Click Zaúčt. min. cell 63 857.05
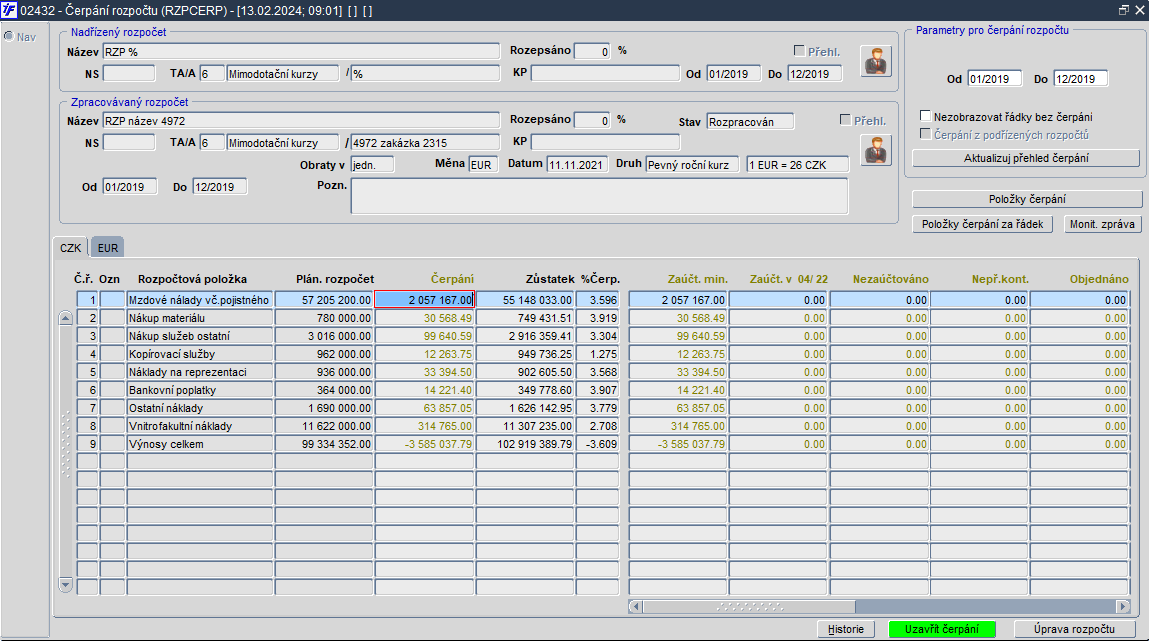 (678, 408)
